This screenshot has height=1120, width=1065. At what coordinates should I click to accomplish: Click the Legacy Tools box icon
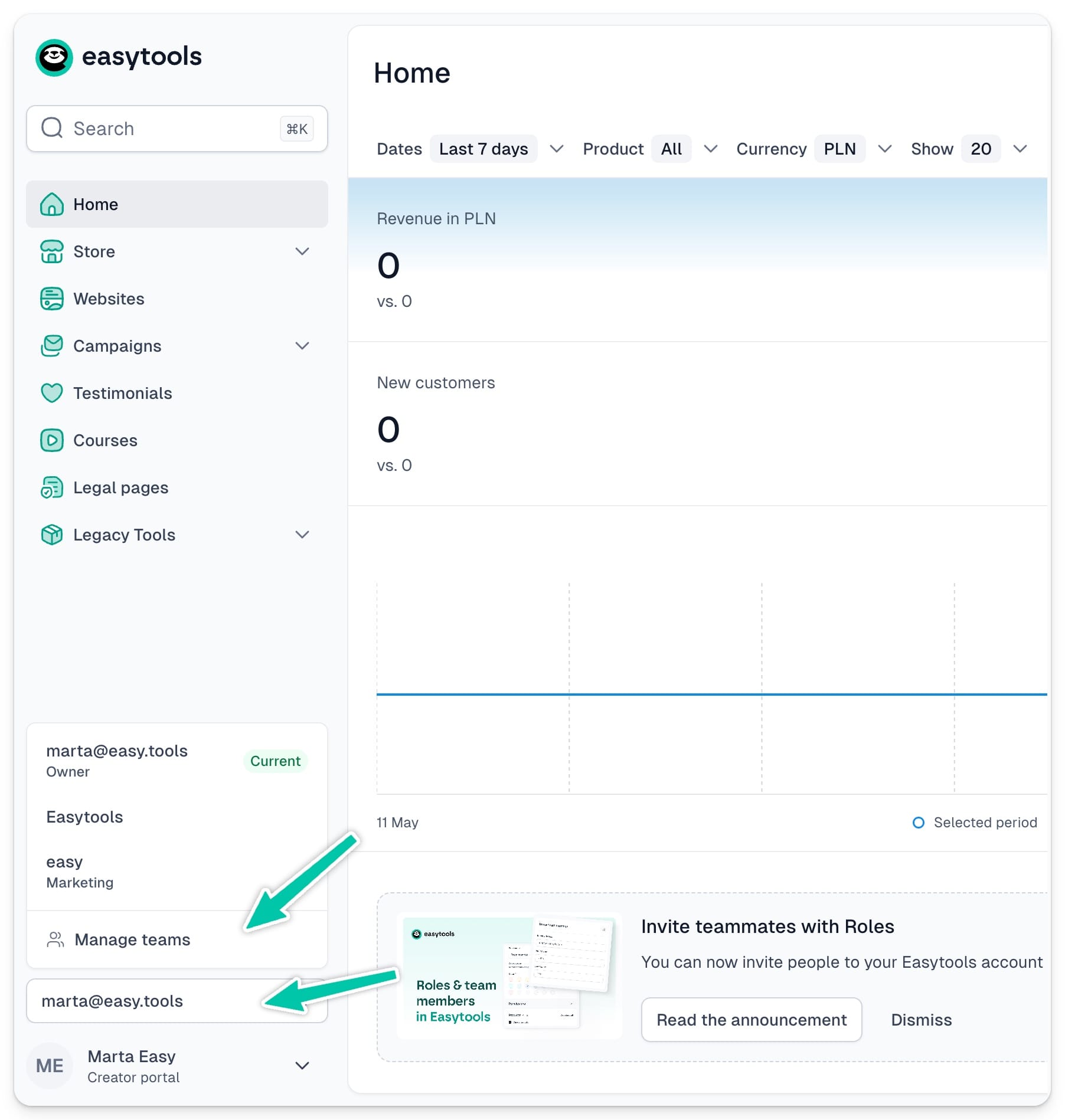tap(52, 535)
